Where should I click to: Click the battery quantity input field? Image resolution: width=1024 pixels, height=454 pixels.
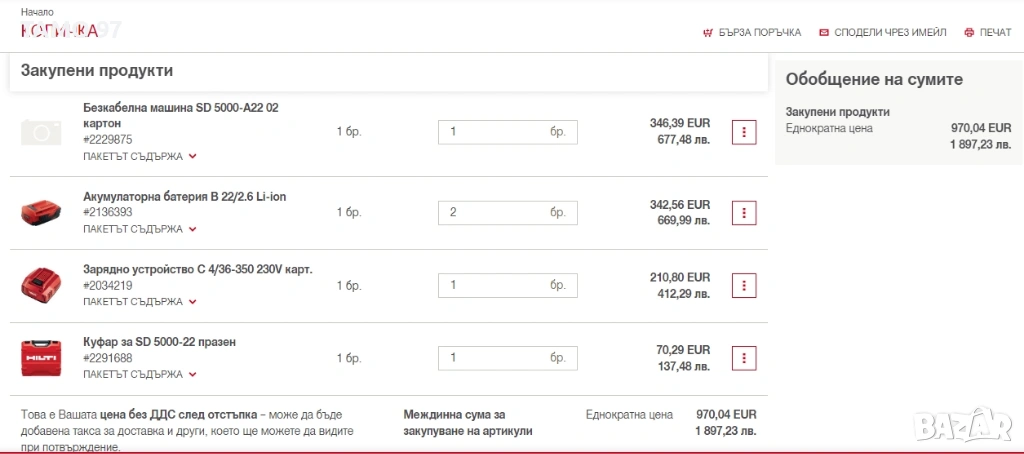(494, 212)
